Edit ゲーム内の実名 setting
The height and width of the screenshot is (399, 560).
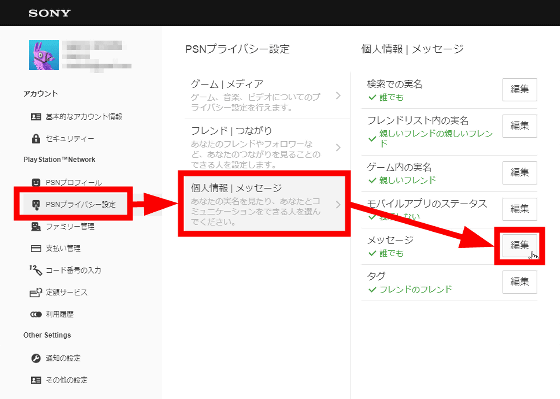(519, 173)
